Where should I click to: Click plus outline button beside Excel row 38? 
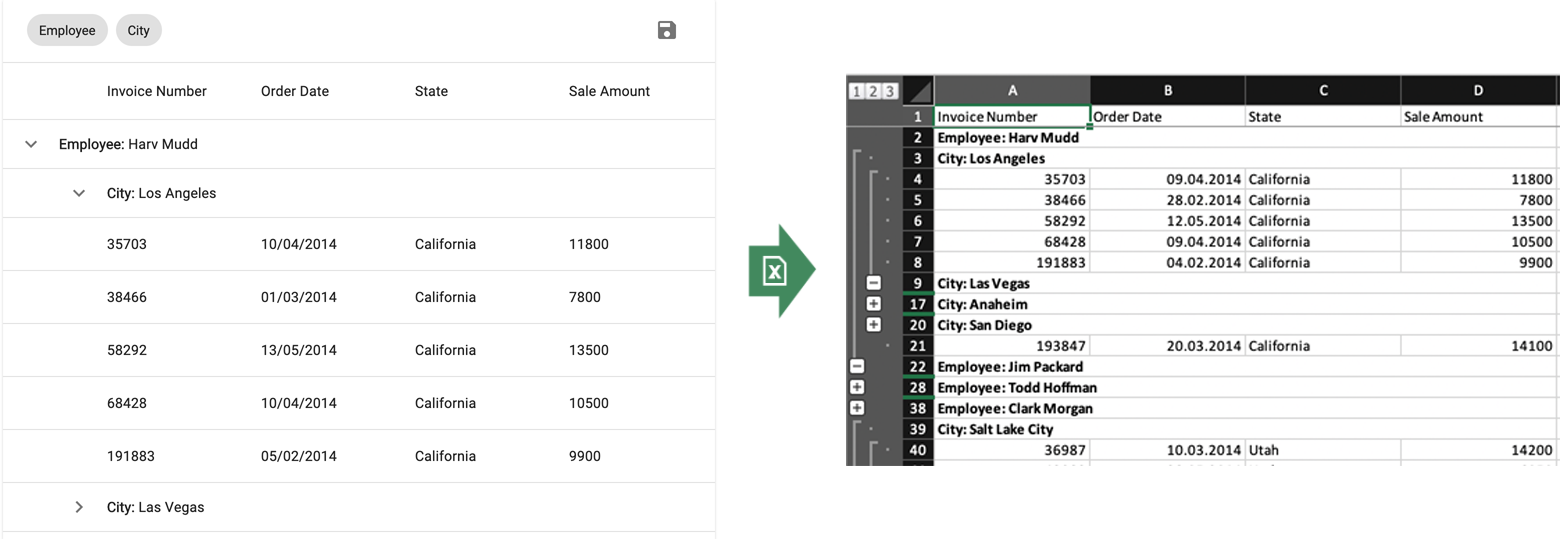click(x=856, y=408)
